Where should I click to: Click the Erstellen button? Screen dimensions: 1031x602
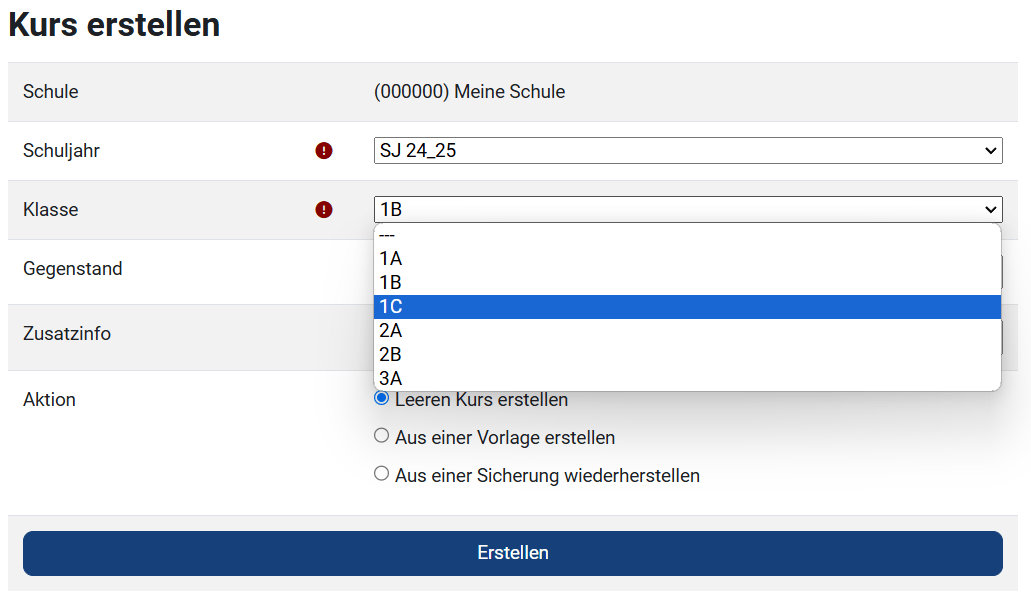tap(513, 553)
